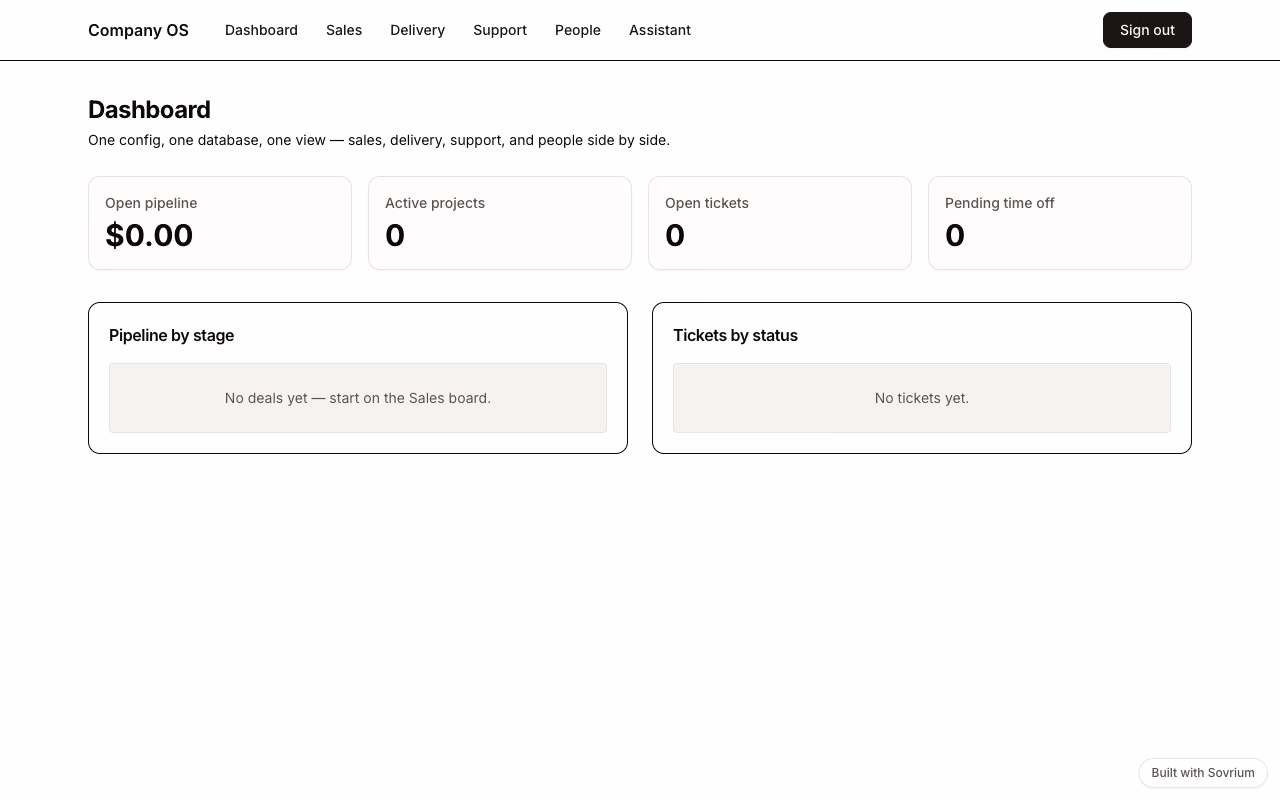Image resolution: width=1280 pixels, height=800 pixels.
Task: Click the 'One config, one database' subtitle
Action: (379, 140)
